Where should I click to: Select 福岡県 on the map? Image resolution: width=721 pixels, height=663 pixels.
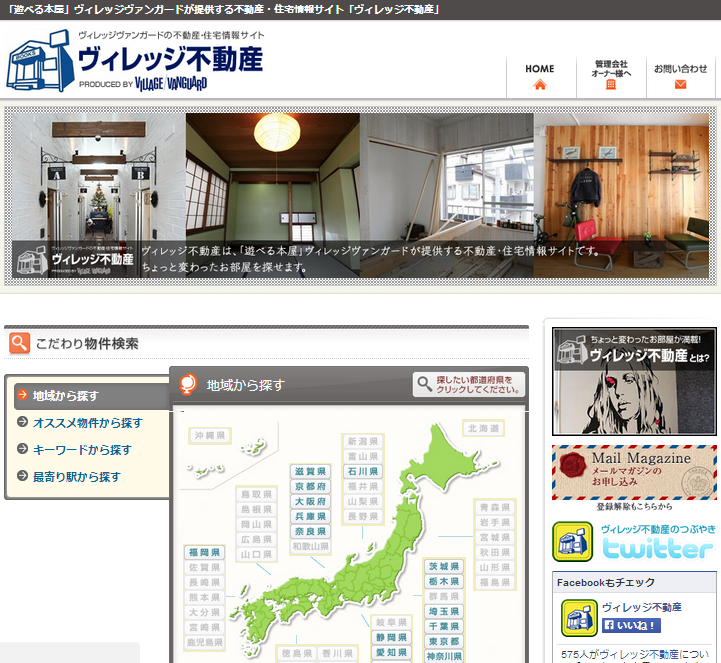[x=204, y=552]
